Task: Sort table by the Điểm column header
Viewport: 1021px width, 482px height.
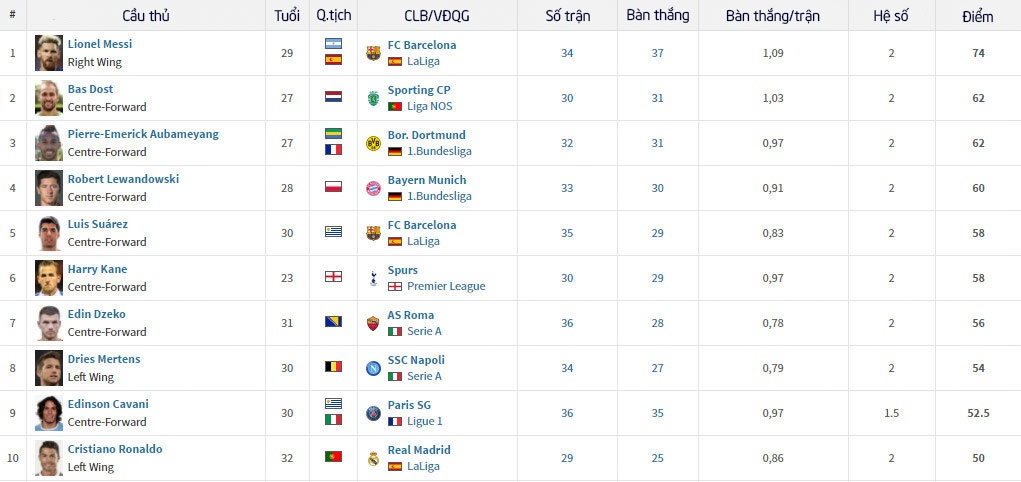Action: click(978, 16)
